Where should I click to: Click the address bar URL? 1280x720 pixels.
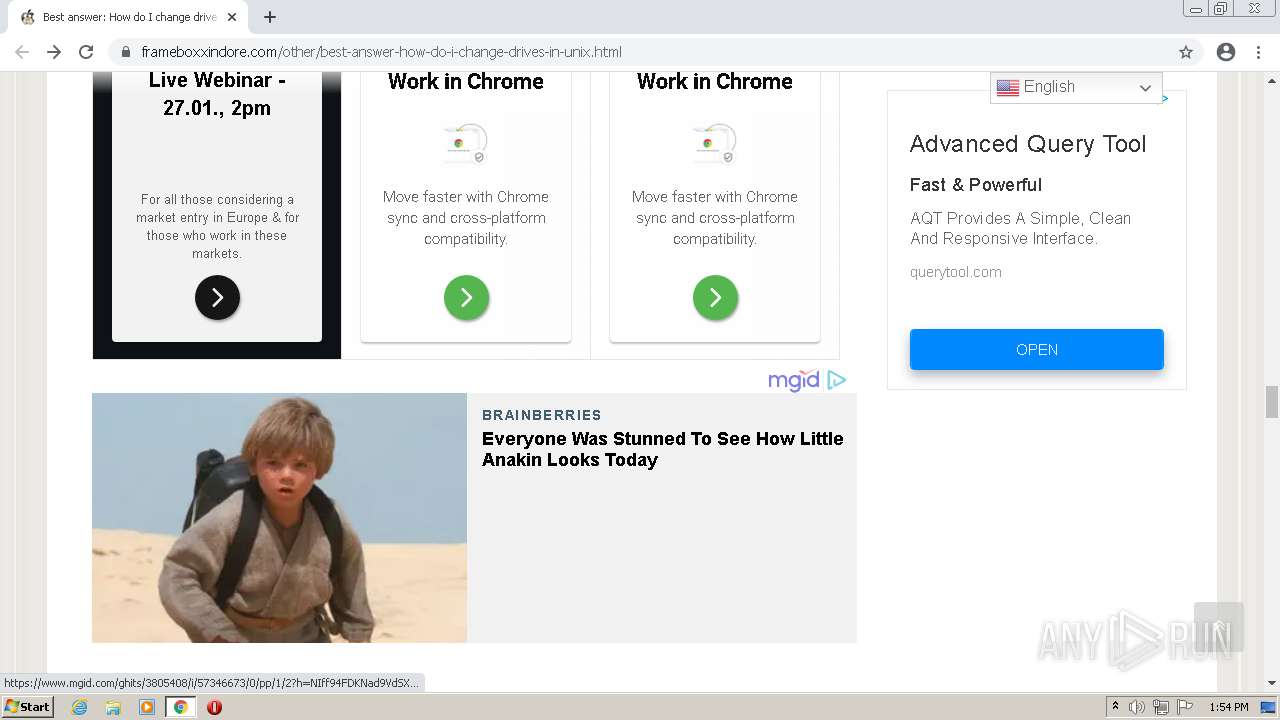point(381,52)
